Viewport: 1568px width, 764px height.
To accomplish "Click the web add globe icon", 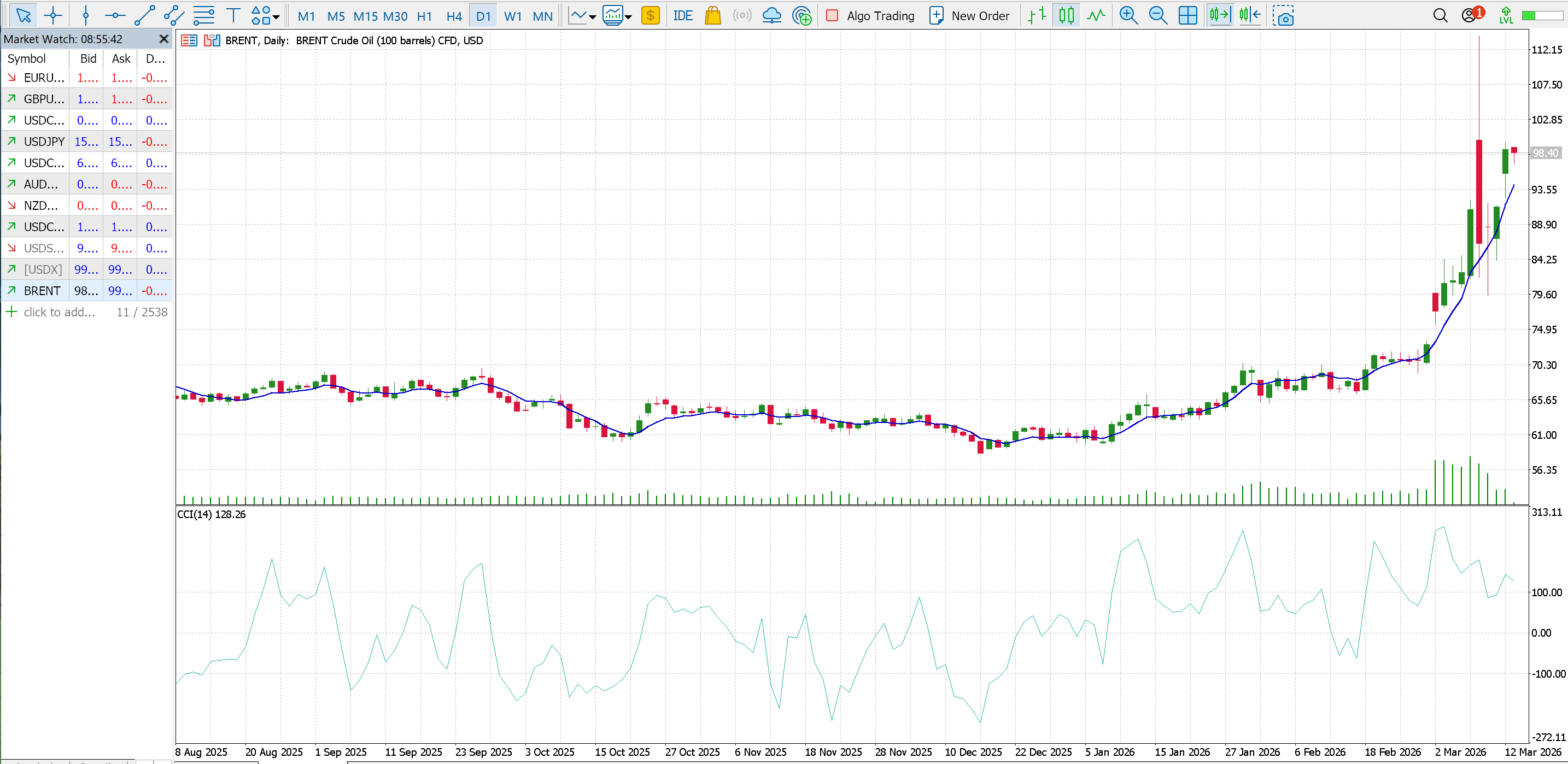I will (x=801, y=16).
